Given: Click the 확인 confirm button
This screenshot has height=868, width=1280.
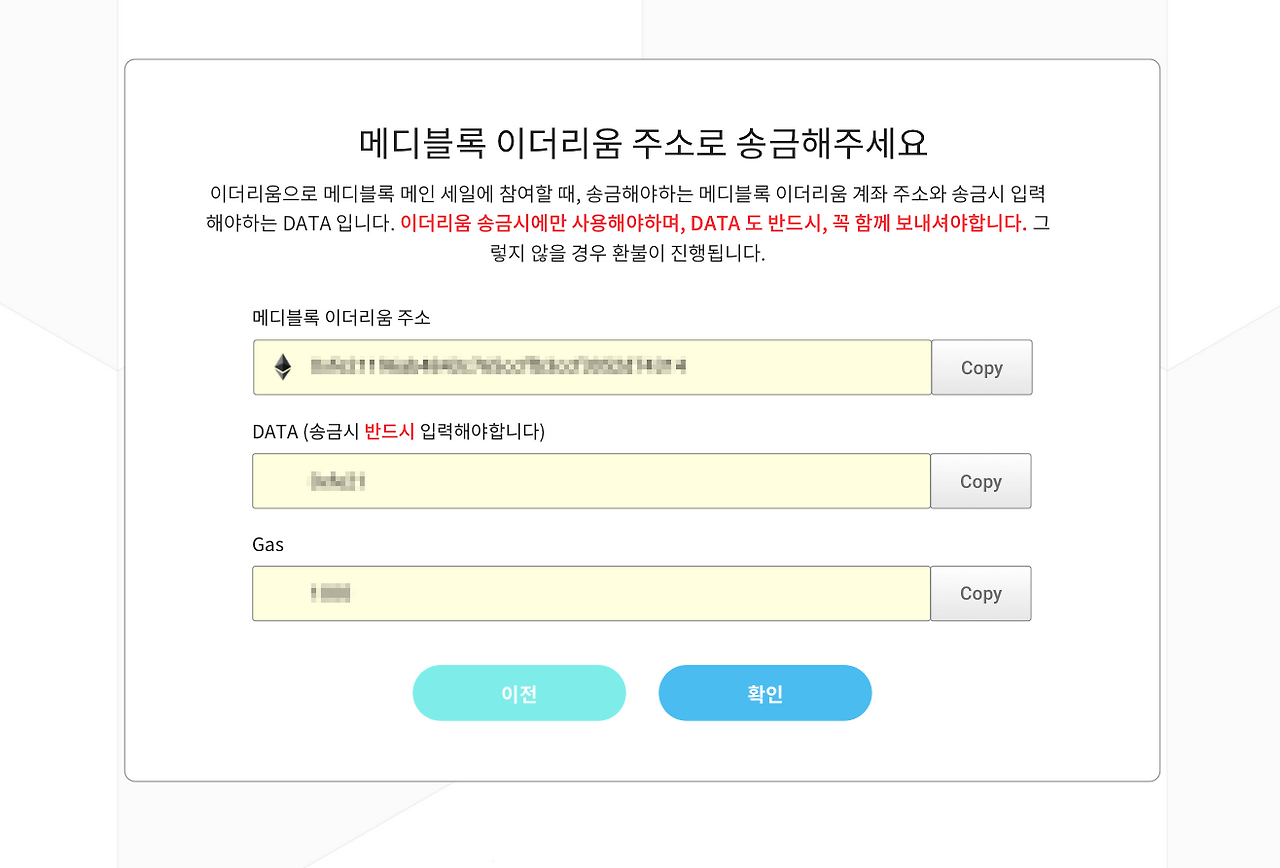Looking at the screenshot, I should tap(764, 692).
